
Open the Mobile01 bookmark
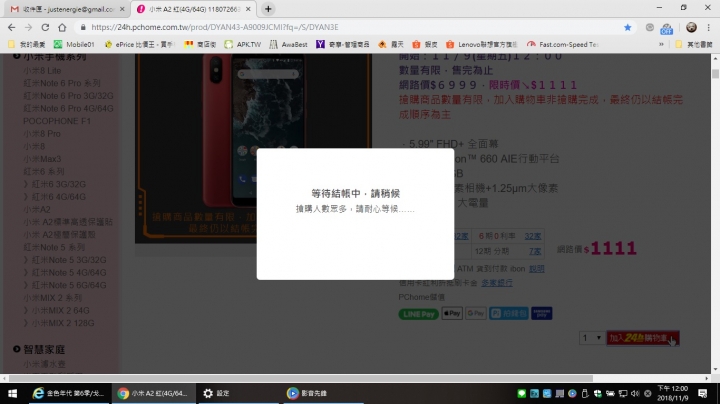[x=74, y=45]
